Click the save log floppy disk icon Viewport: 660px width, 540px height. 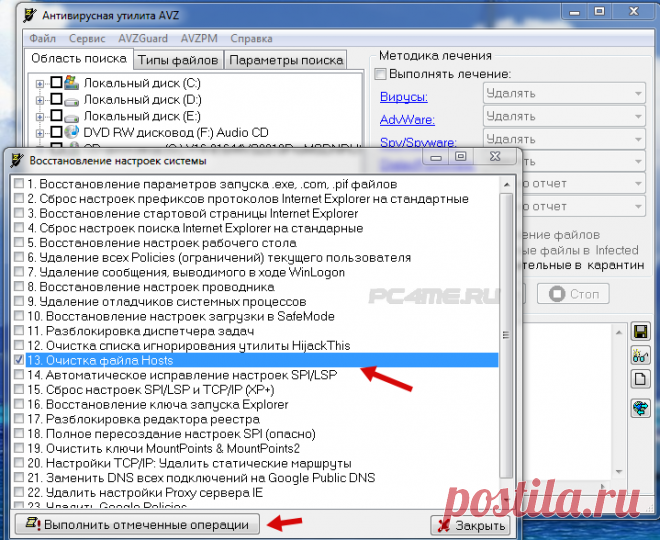pyautogui.click(x=641, y=331)
